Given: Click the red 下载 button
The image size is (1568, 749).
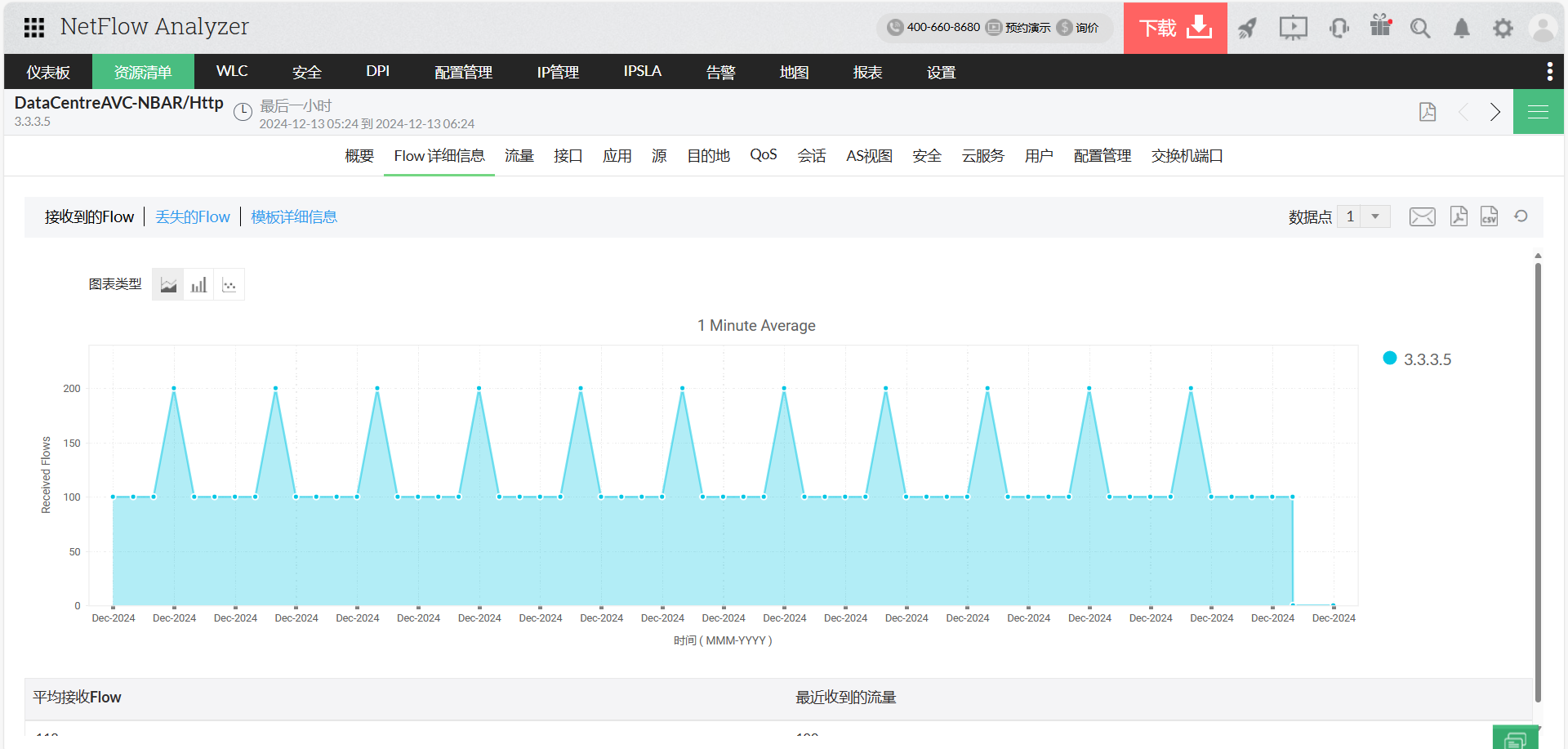Looking at the screenshot, I should 1174,28.
